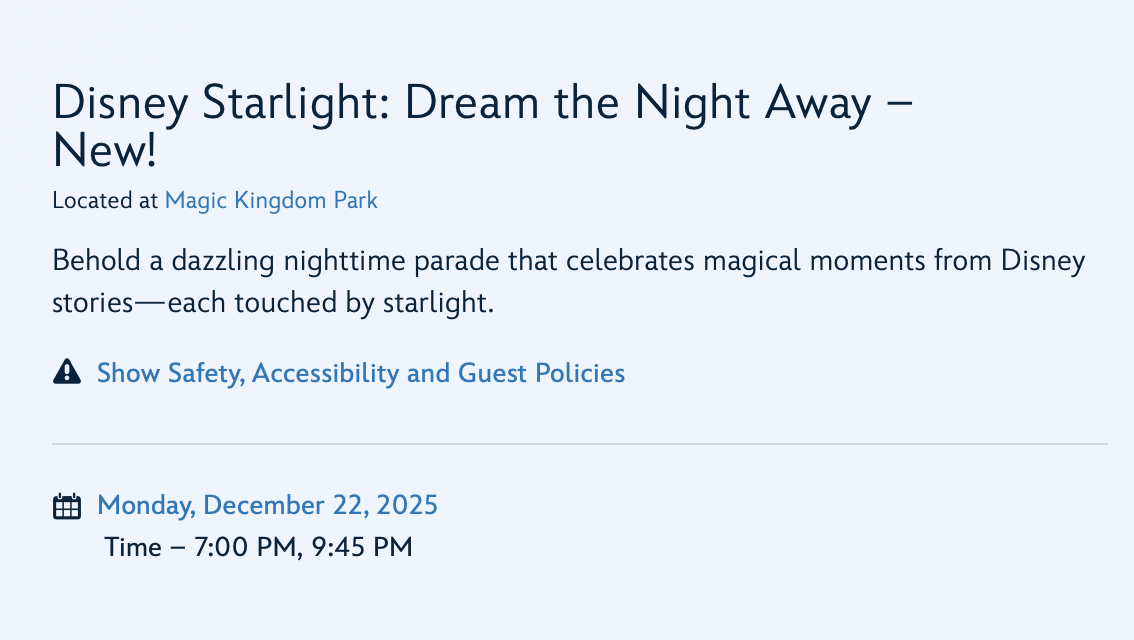Click the year "2025" in the date link
The width and height of the screenshot is (1134, 640).
coord(408,504)
